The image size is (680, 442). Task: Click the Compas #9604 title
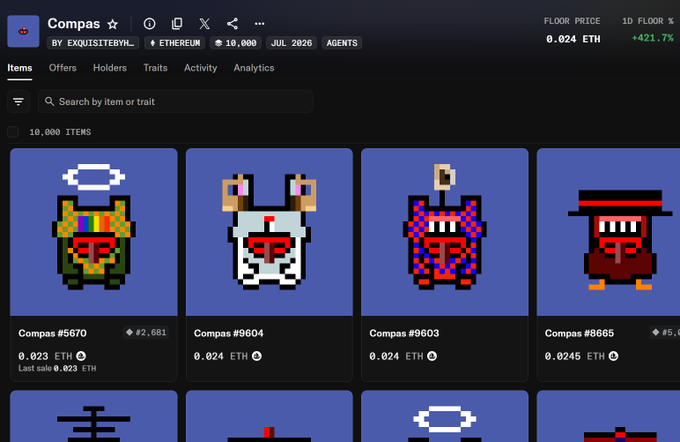pos(229,333)
